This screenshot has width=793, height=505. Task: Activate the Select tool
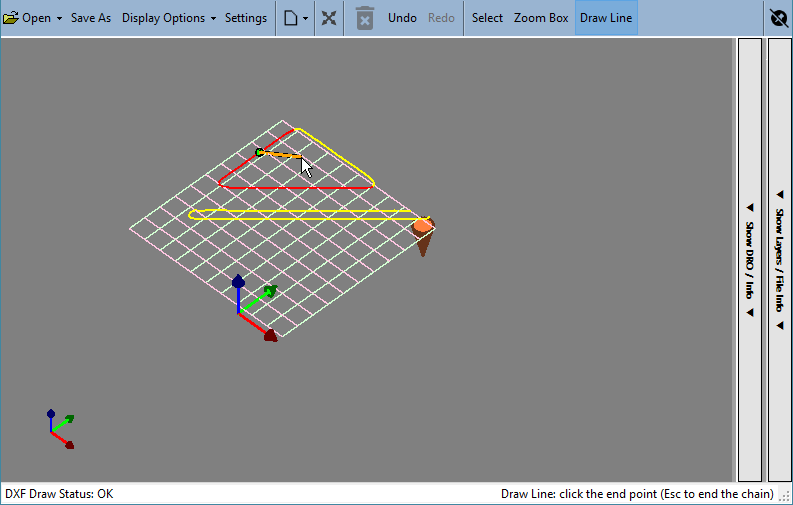click(487, 18)
